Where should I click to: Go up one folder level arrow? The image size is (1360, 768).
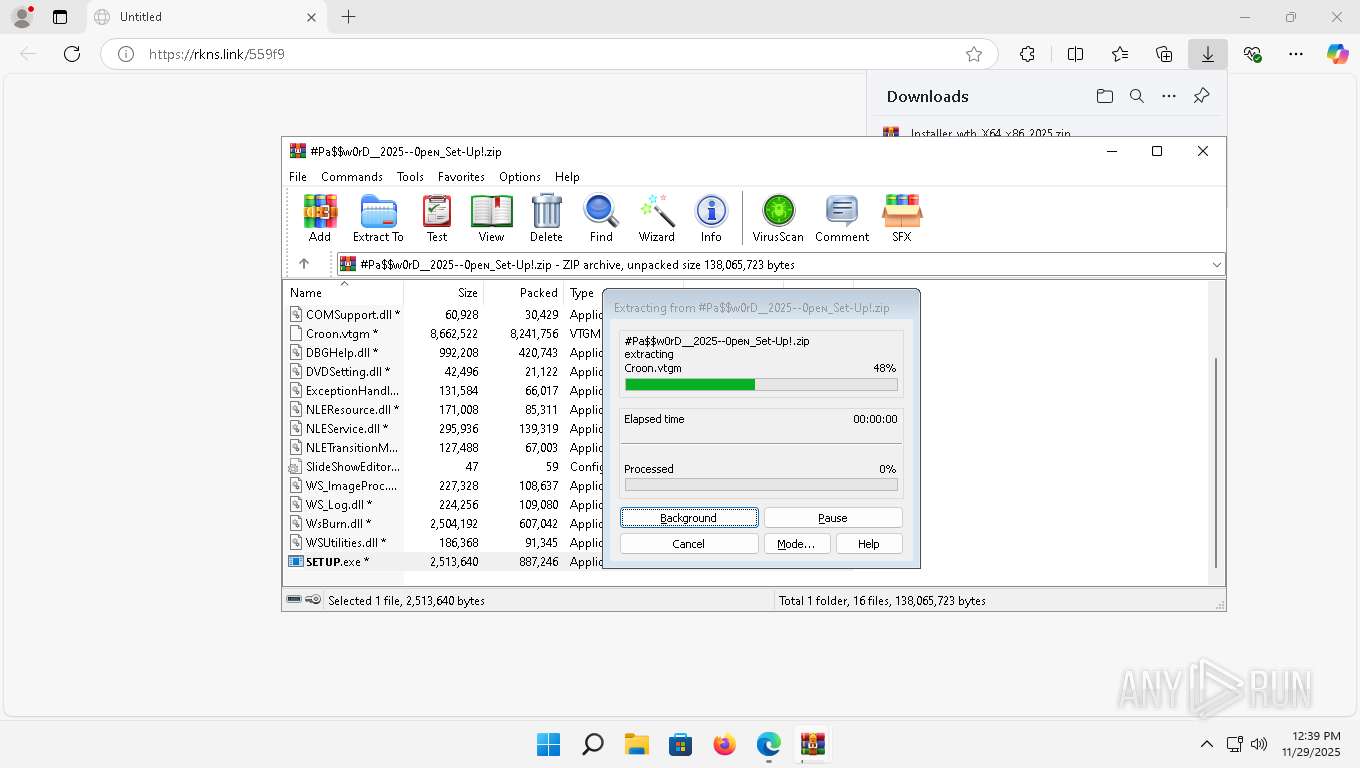point(304,264)
